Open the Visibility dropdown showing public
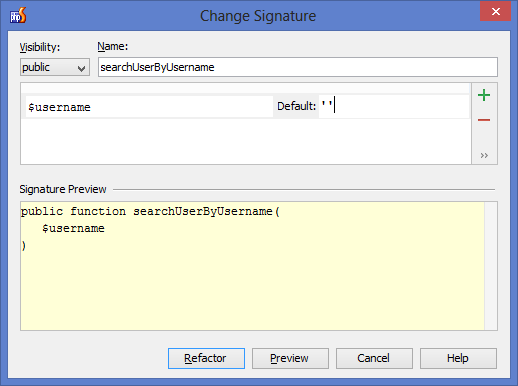Screen dimensions: 518x386 55,67
